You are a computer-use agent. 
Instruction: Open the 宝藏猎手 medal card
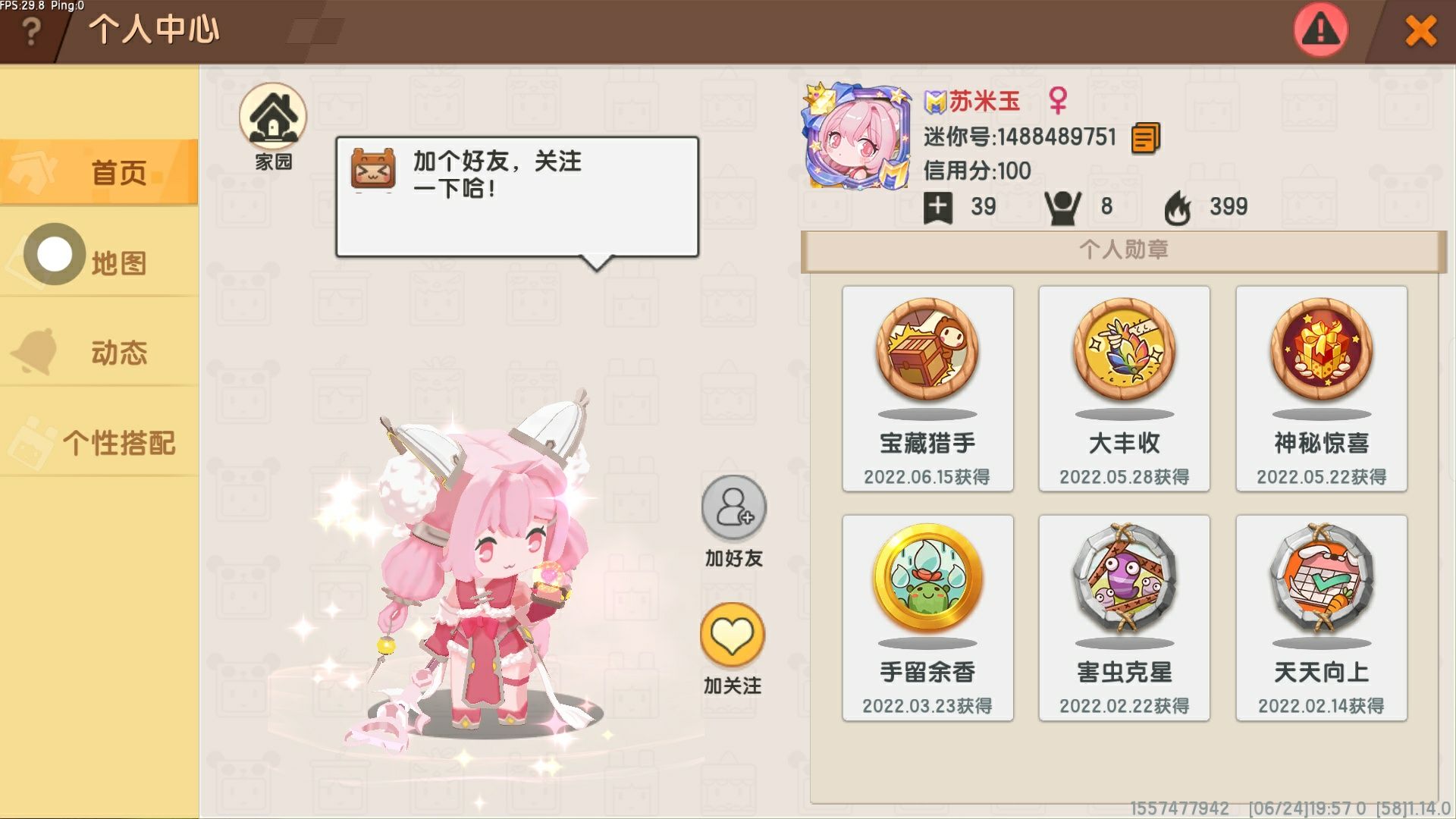(x=927, y=388)
